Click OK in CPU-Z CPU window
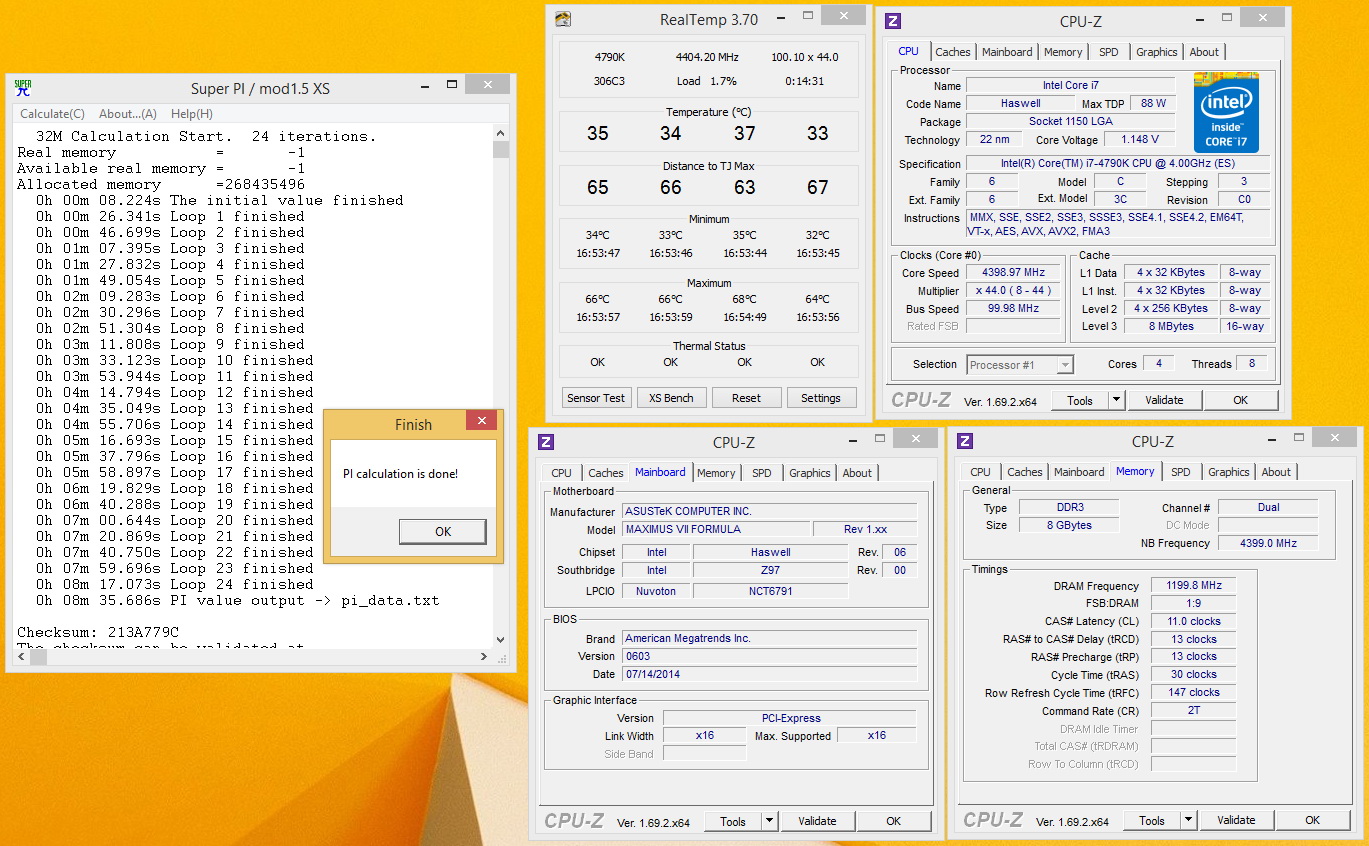Image resolution: width=1369 pixels, height=846 pixels. pyautogui.click(x=1240, y=401)
